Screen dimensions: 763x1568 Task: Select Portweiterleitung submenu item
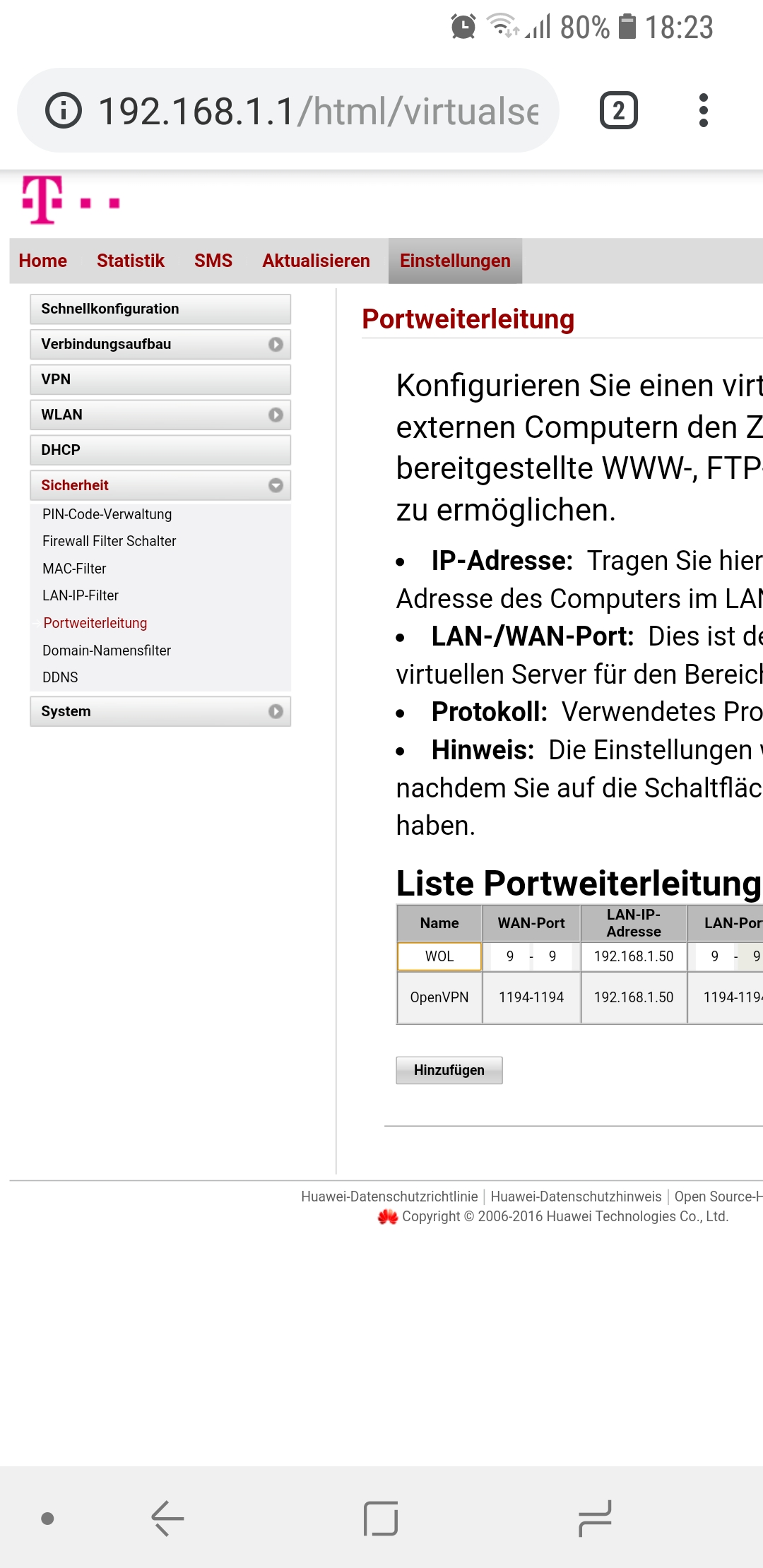point(95,623)
